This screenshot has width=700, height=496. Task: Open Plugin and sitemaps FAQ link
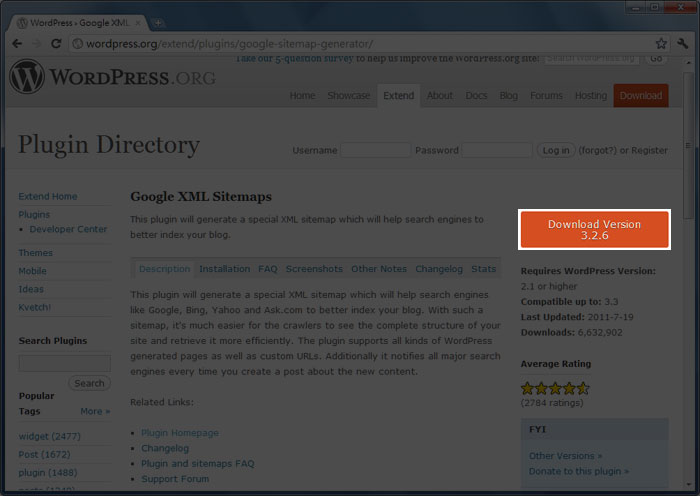pyautogui.click(x=198, y=463)
